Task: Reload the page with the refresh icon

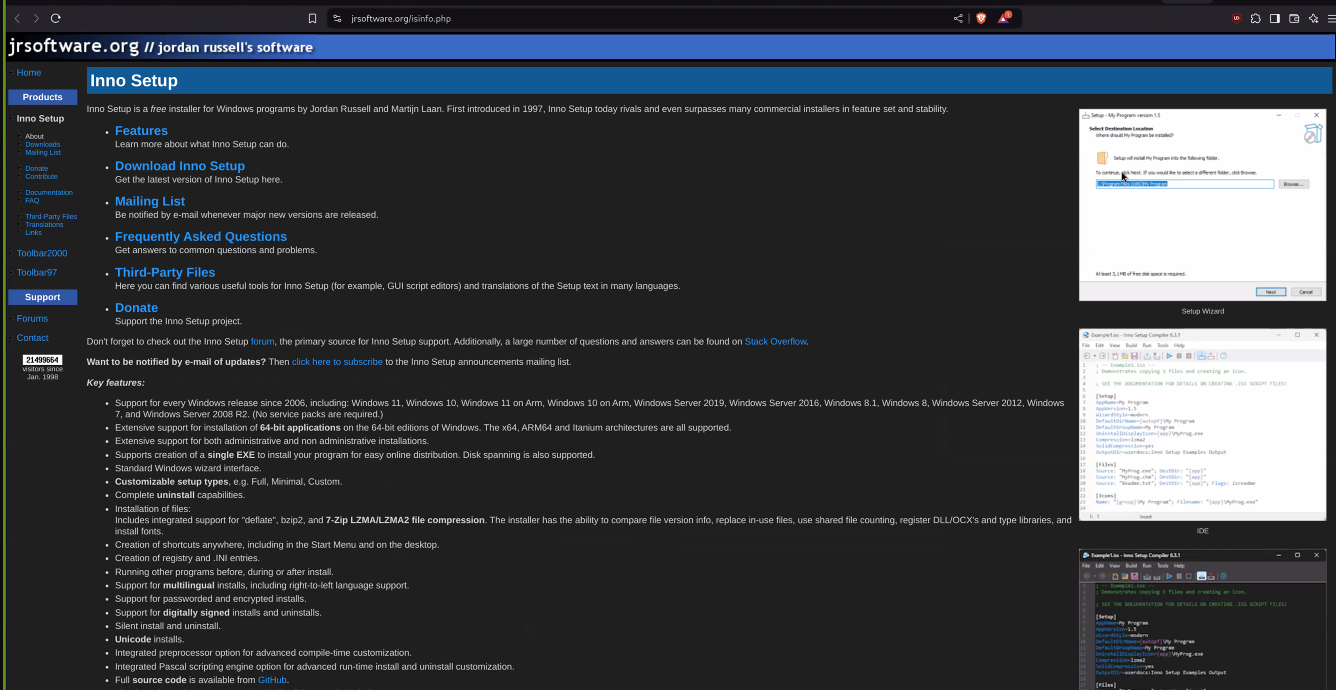Action: pos(55,18)
